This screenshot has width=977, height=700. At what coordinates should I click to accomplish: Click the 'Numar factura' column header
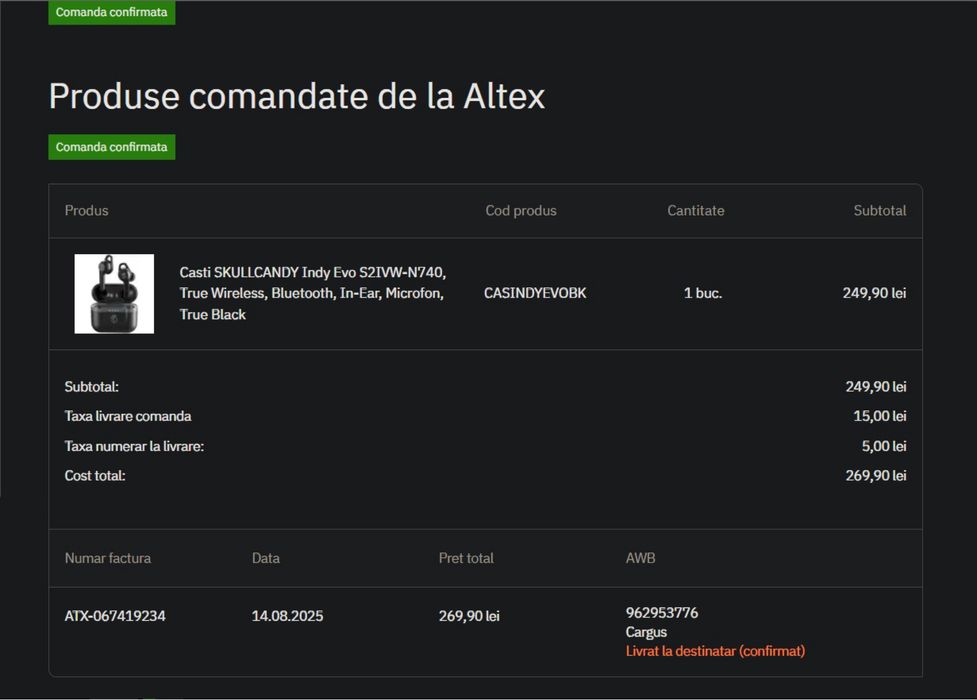click(108, 558)
